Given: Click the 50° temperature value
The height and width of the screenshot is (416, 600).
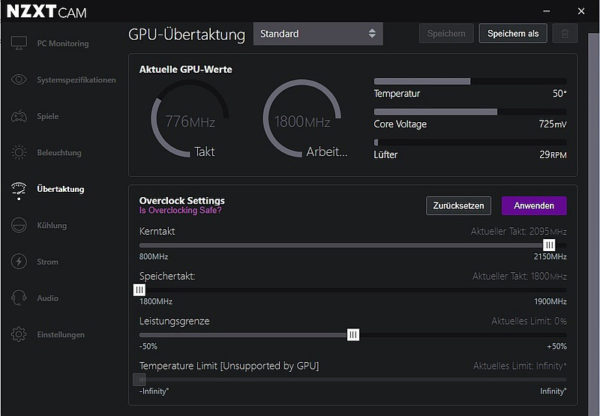Looking at the screenshot, I should (559, 93).
